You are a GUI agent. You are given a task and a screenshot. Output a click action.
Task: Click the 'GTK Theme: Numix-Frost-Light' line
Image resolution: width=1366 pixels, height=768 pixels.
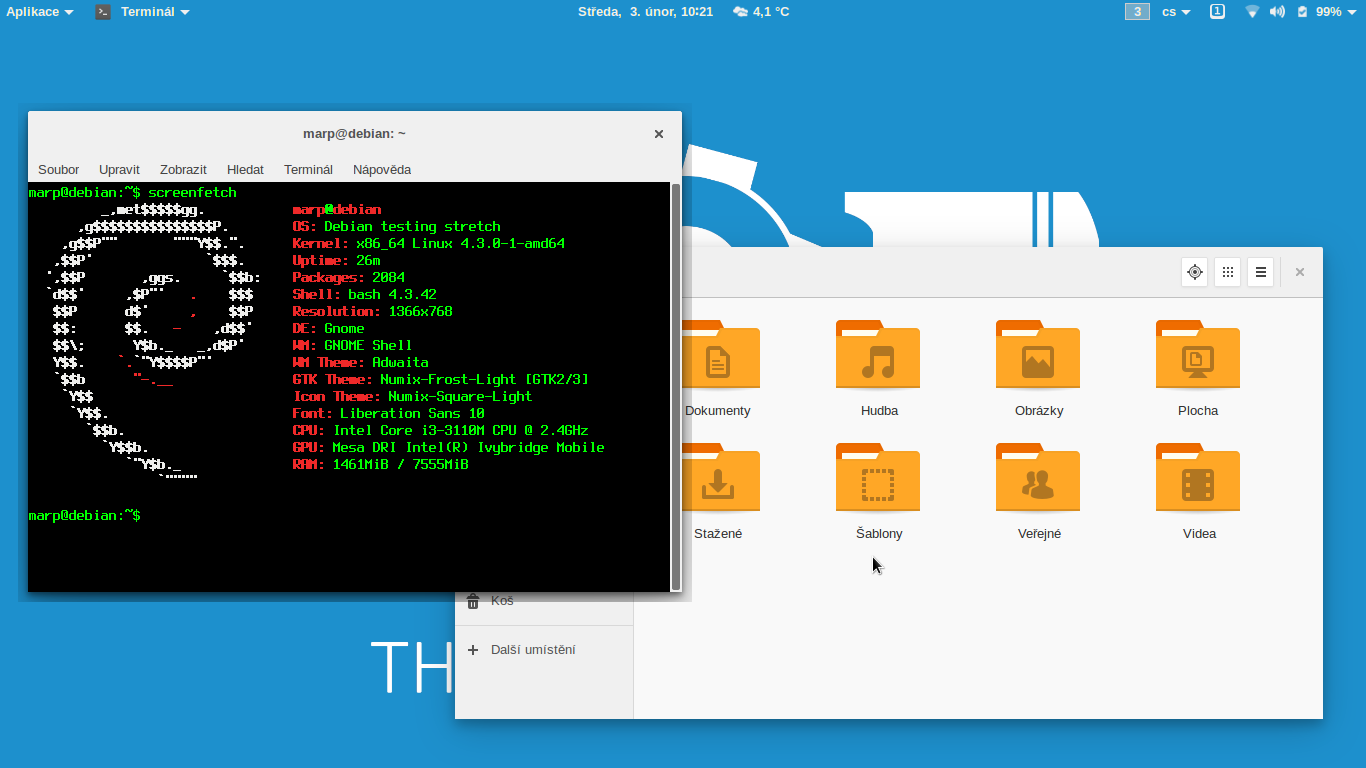tap(440, 380)
